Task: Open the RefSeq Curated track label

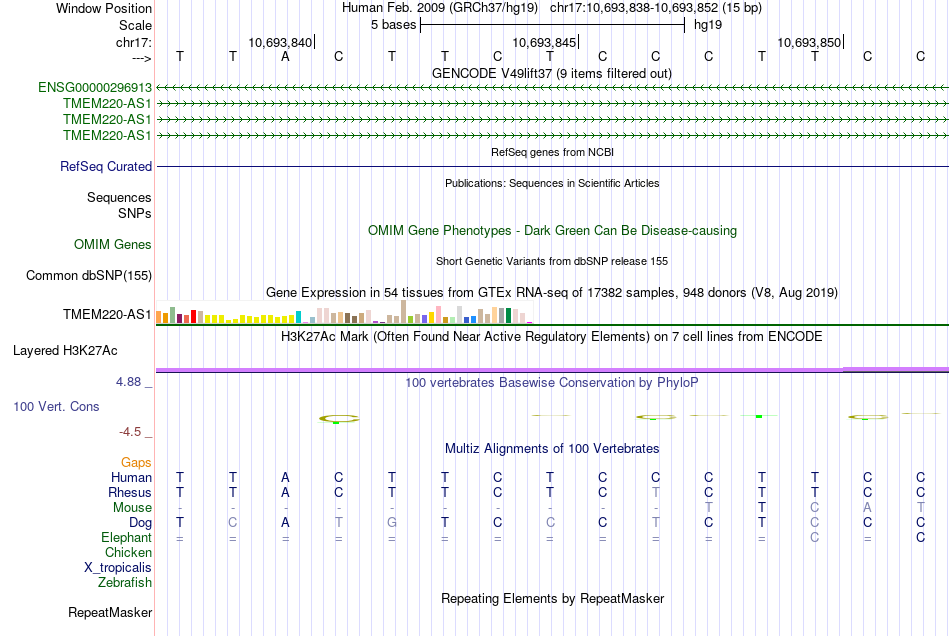Action: [105, 167]
